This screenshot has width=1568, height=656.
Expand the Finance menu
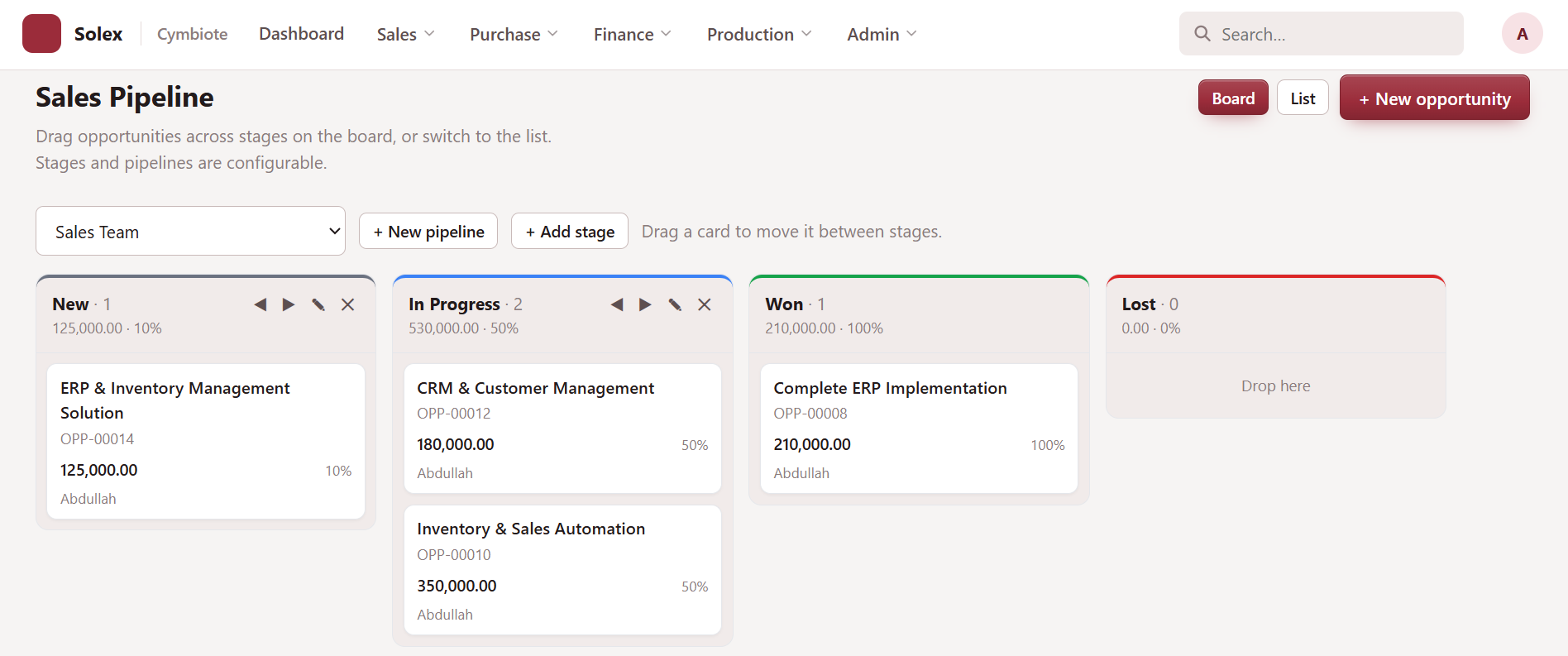pyautogui.click(x=632, y=34)
